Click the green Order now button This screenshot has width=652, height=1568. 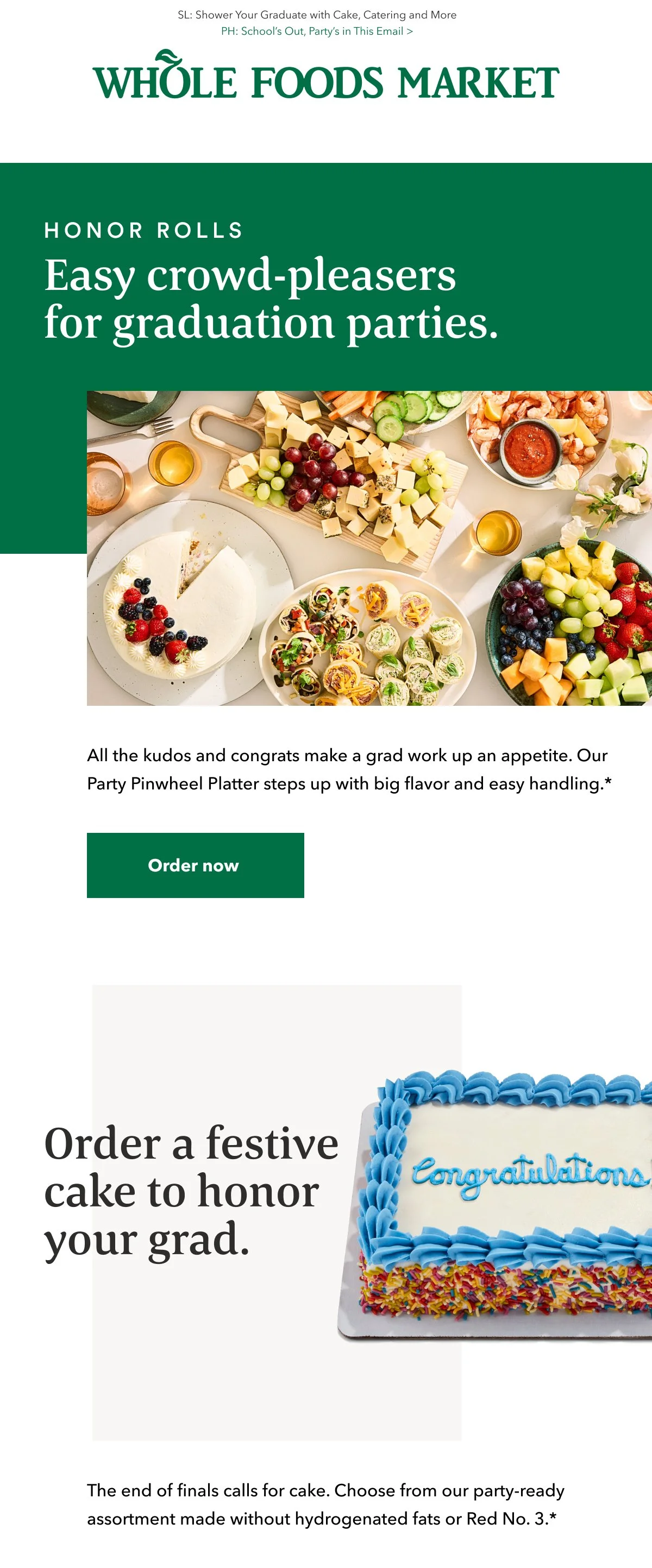tap(195, 865)
